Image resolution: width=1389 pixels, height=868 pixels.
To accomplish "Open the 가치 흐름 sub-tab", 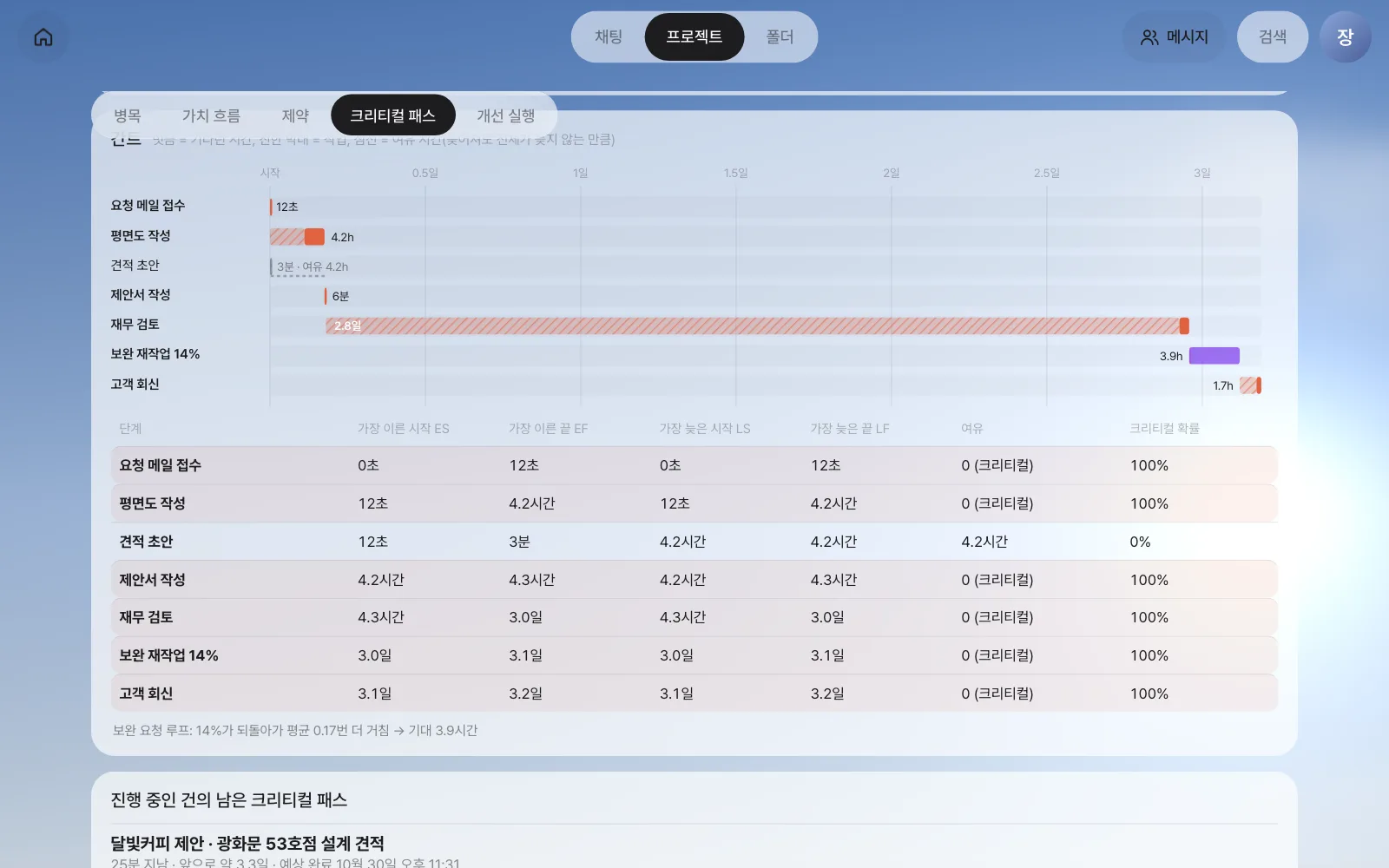I will (x=211, y=115).
